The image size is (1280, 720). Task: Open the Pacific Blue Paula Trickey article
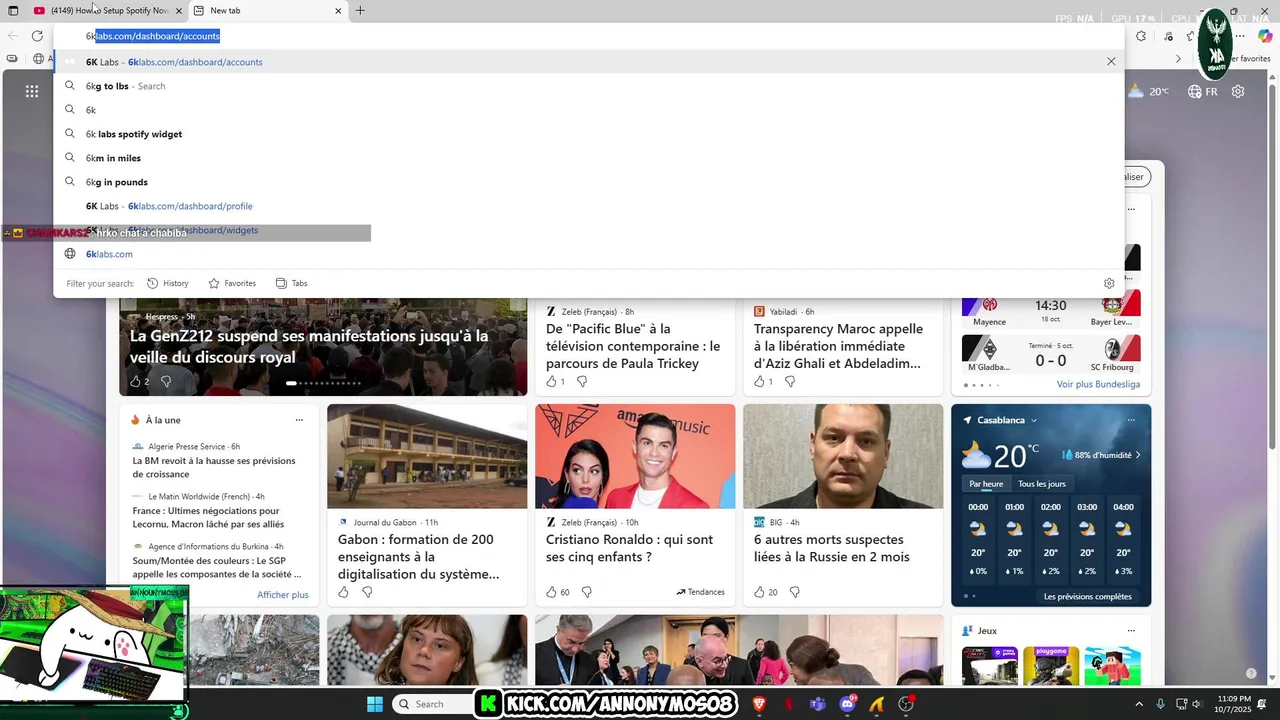coord(633,346)
